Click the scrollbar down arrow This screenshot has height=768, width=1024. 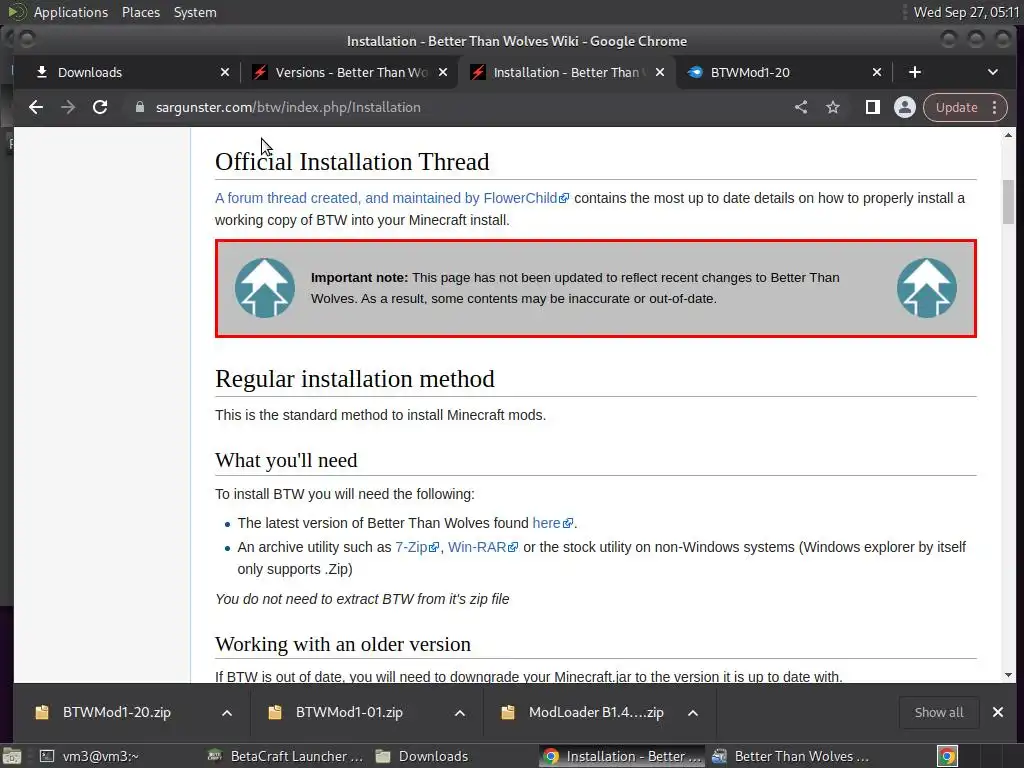click(1008, 675)
